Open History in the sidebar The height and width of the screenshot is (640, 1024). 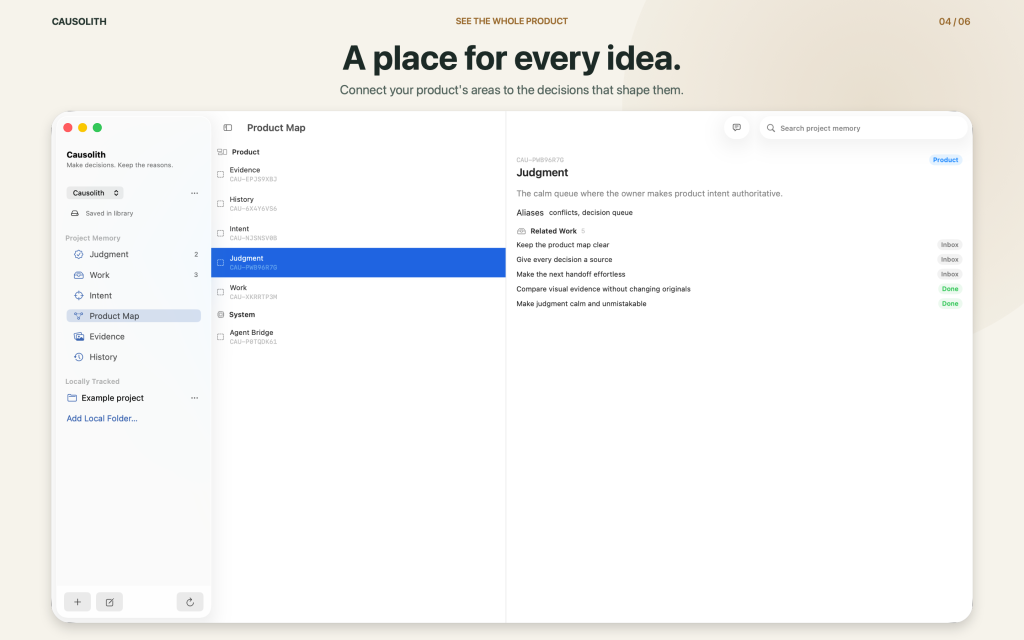[x=133, y=357]
